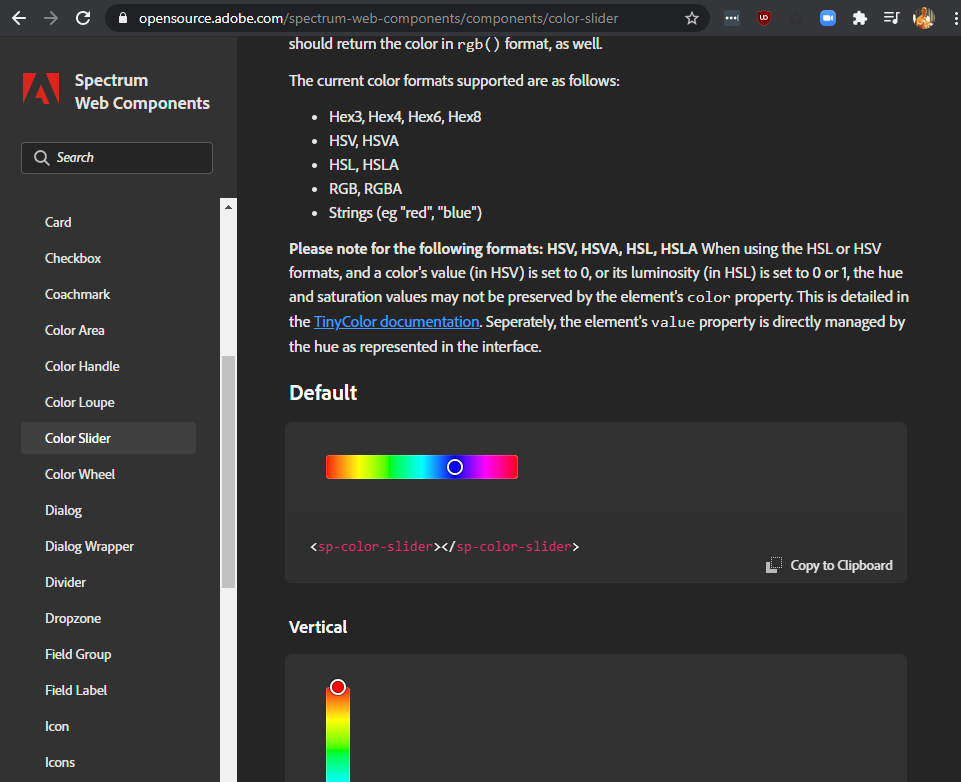
Task: Open the Icon component page
Action: tap(57, 727)
